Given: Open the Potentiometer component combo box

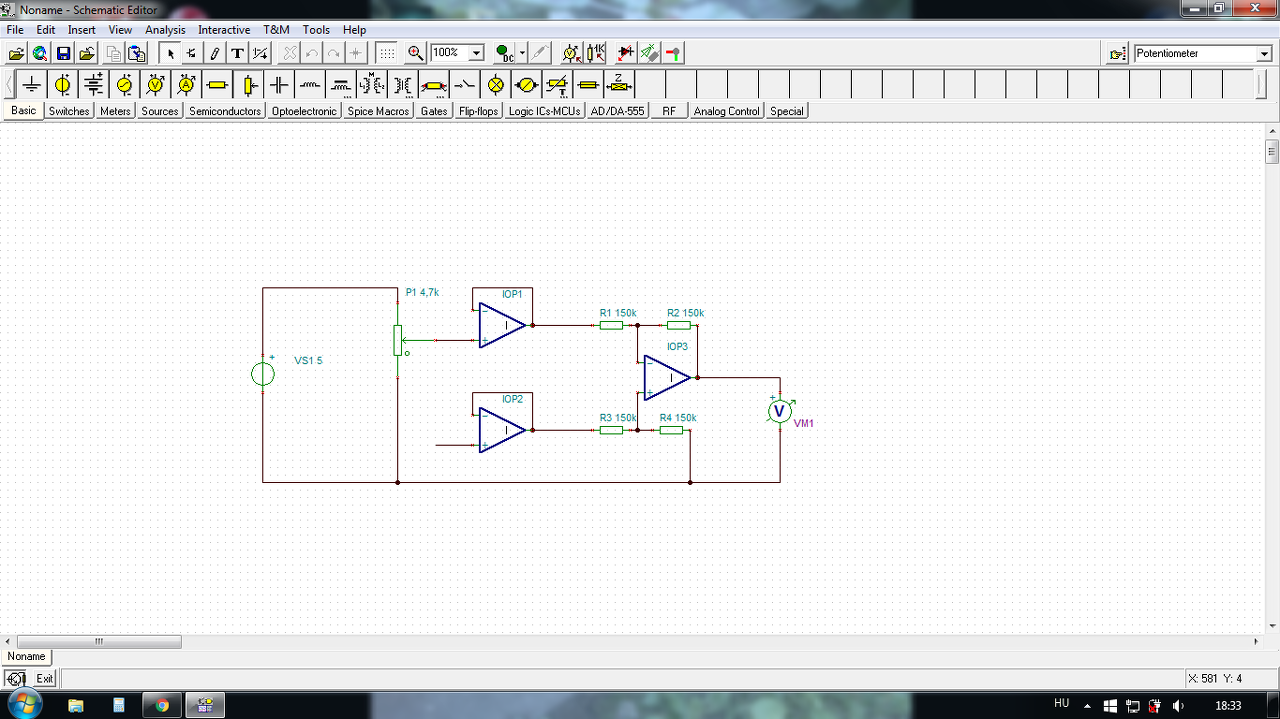Looking at the screenshot, I should 1264,54.
